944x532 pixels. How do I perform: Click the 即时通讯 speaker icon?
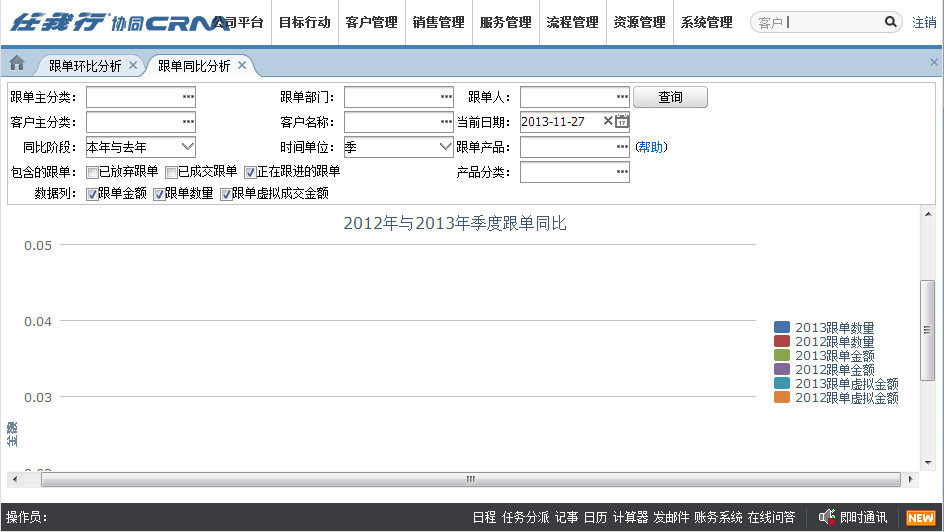[x=826, y=517]
